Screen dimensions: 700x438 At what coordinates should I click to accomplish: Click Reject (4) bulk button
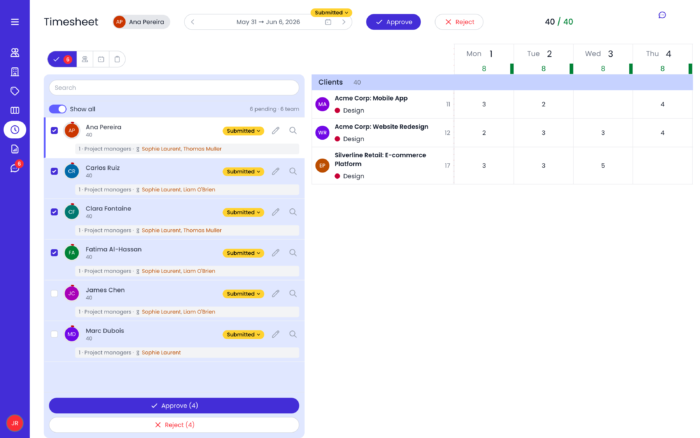(174, 425)
